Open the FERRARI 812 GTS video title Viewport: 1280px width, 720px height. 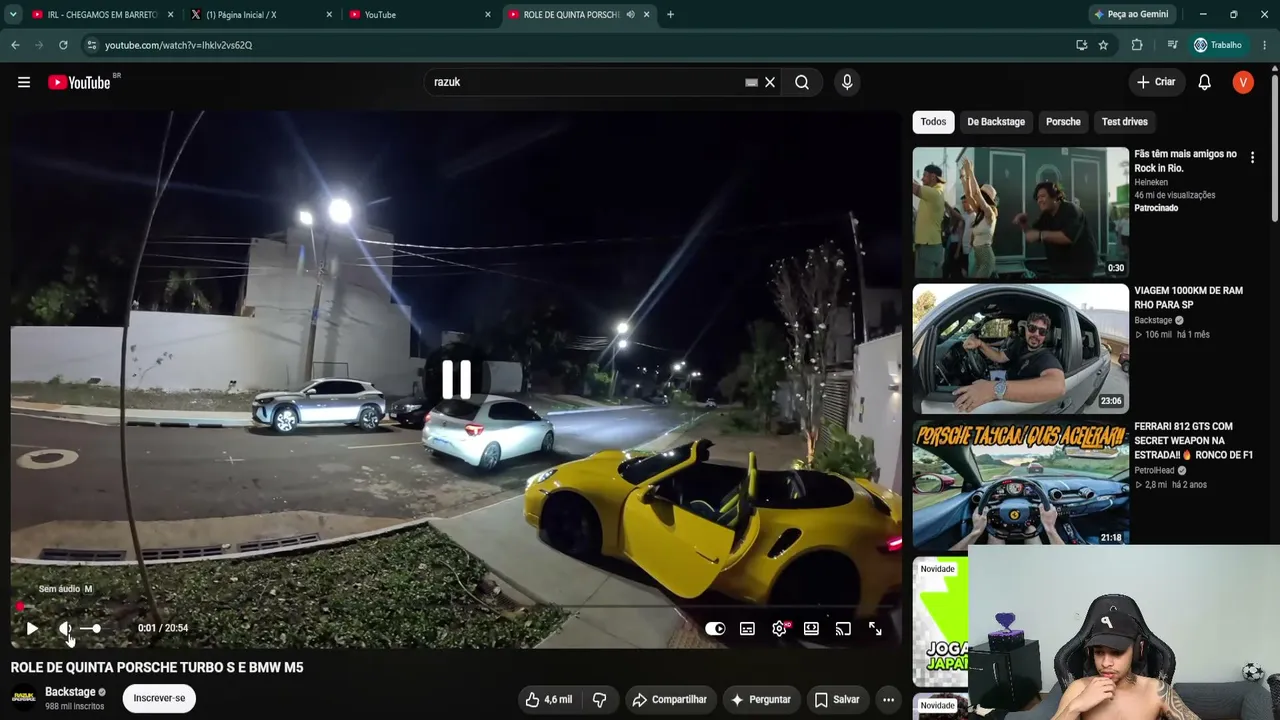1193,441
